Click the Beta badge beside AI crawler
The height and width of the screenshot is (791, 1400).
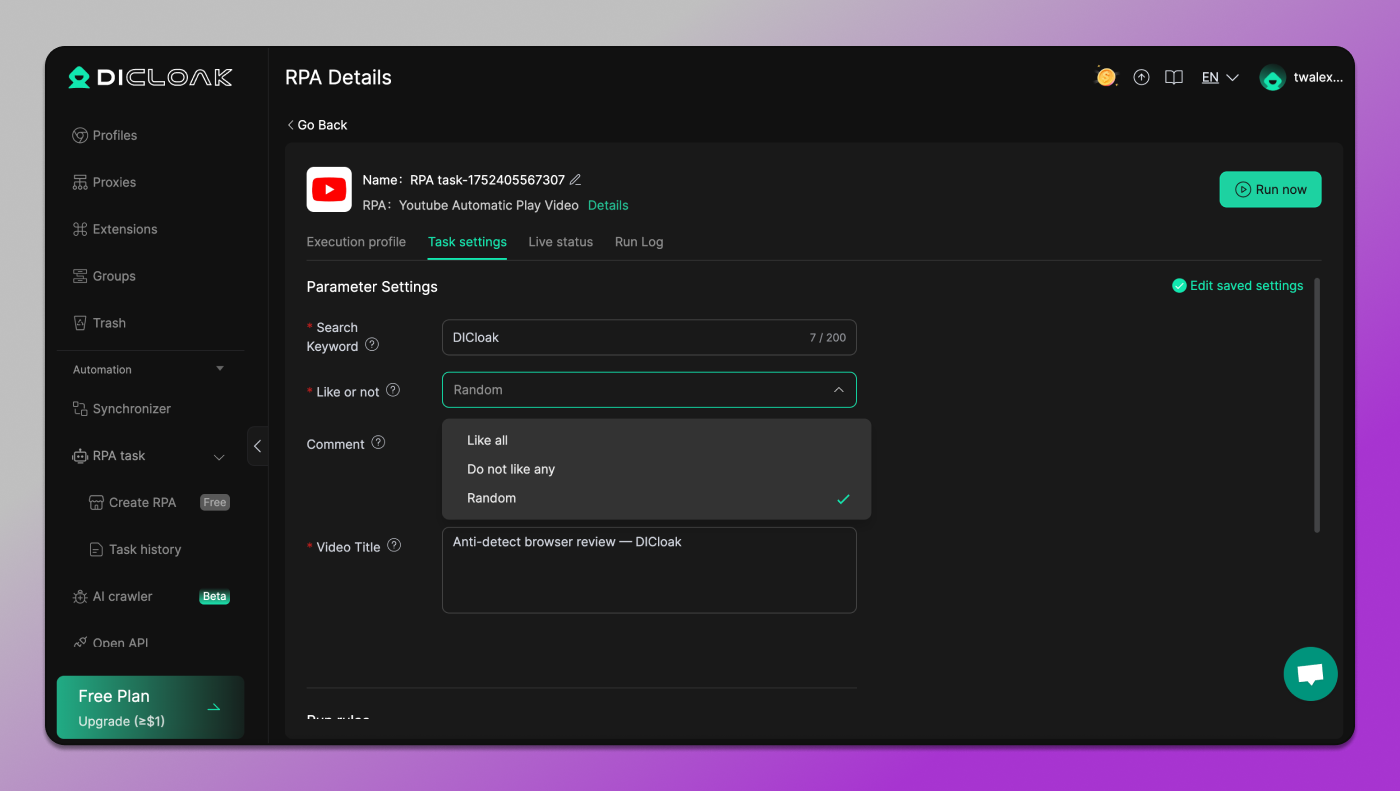point(215,596)
